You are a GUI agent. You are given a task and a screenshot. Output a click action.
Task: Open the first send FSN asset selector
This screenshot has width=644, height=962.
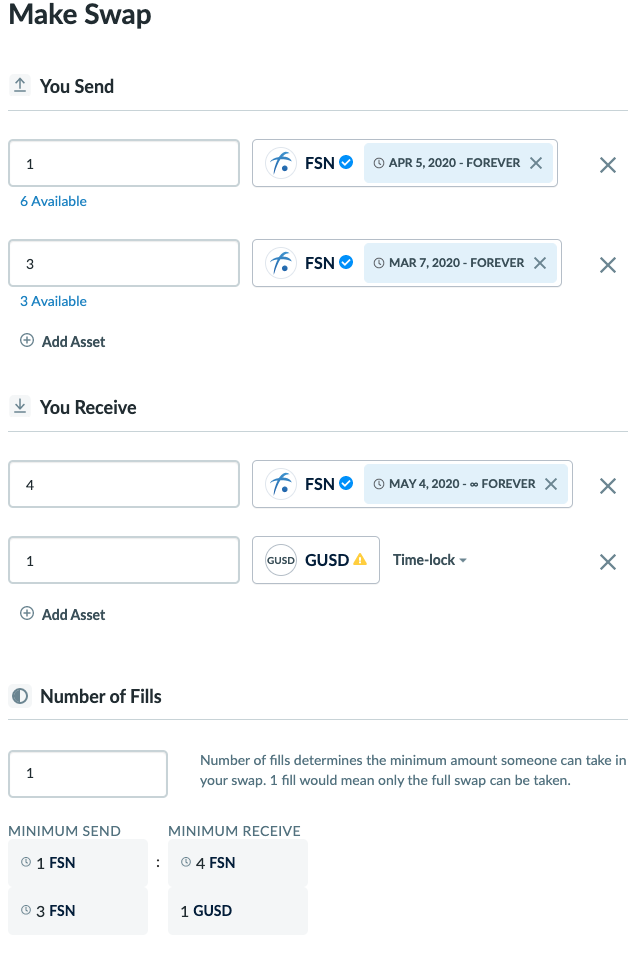click(308, 163)
